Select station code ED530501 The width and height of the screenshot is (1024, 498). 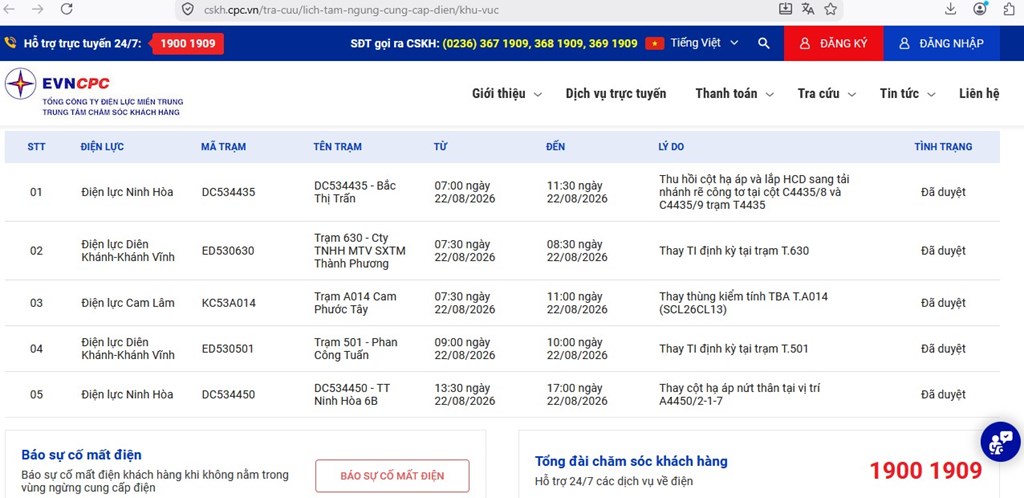(227, 349)
